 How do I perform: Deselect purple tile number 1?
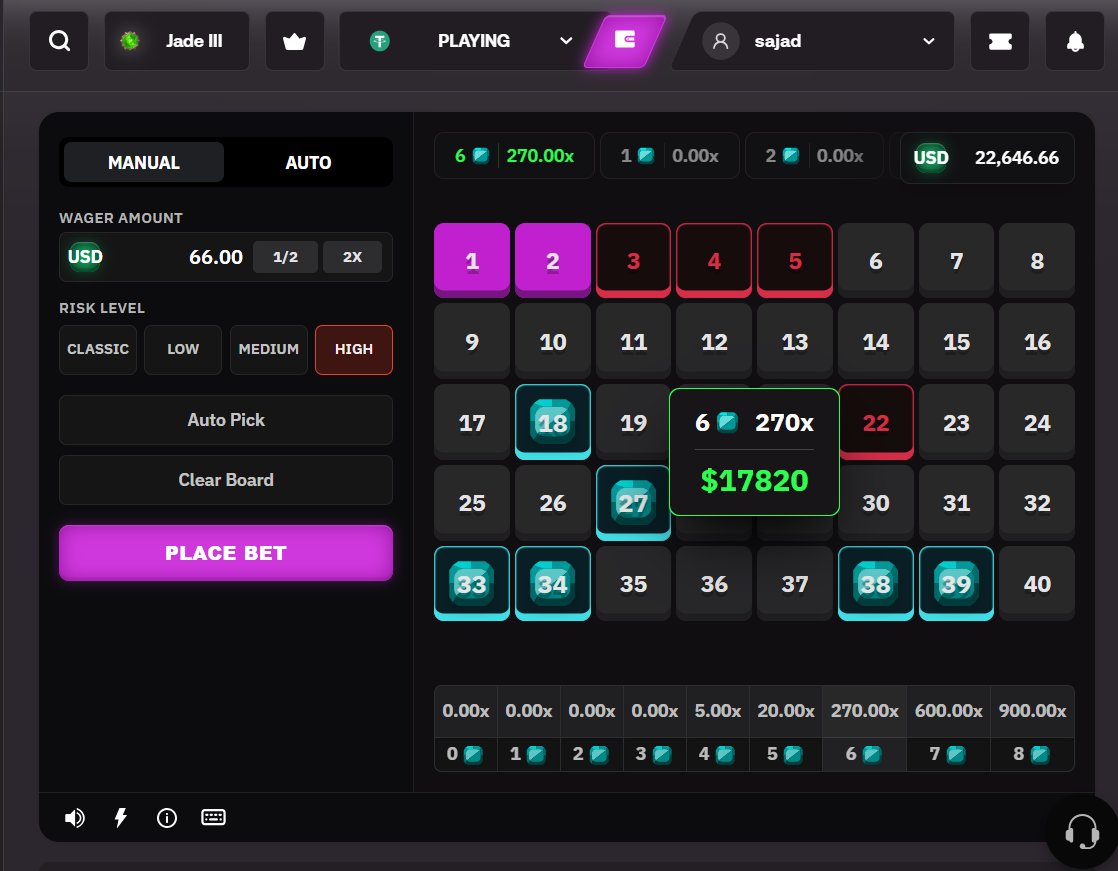click(472, 261)
